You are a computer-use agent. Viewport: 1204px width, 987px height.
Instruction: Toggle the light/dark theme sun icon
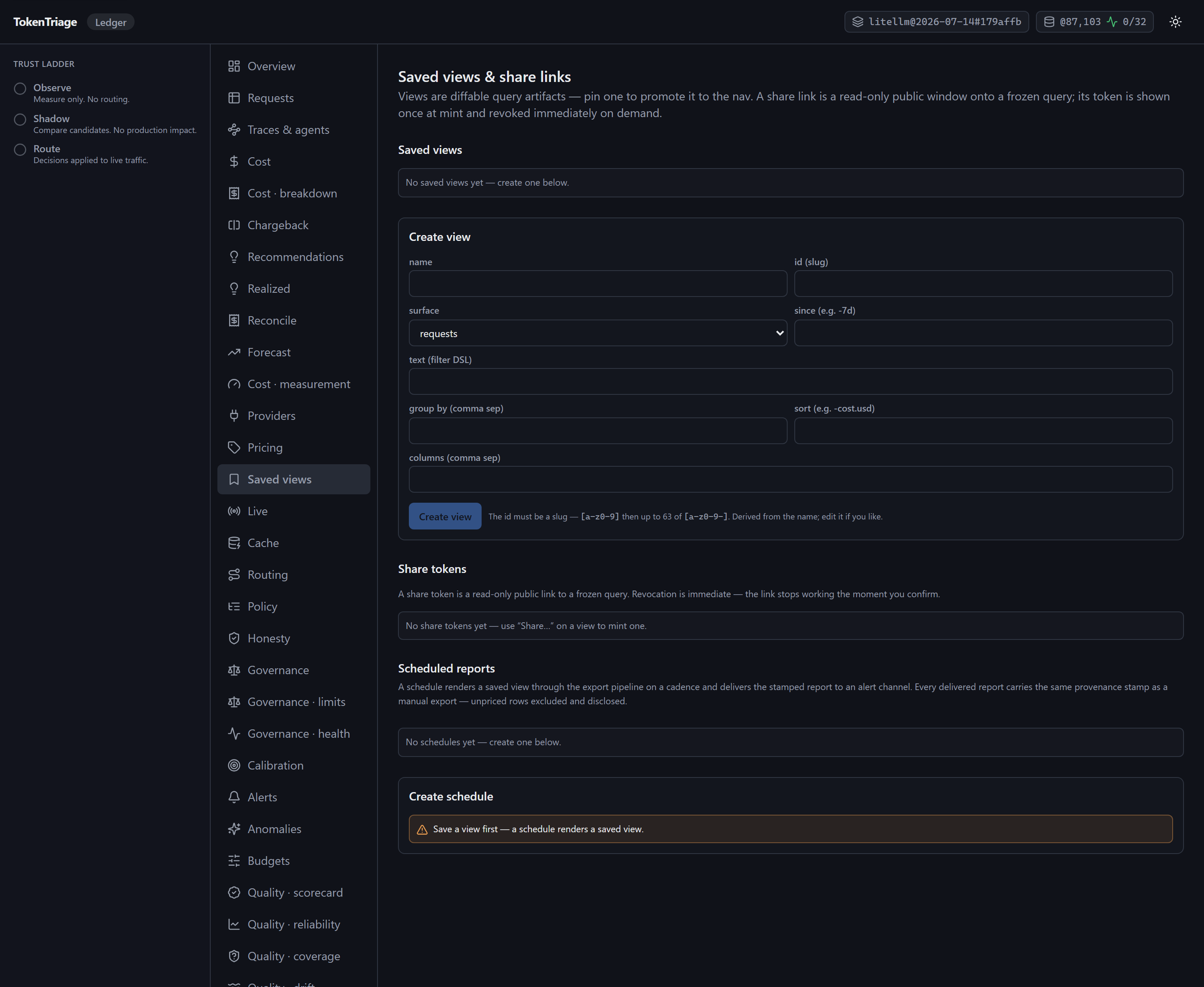point(1175,22)
